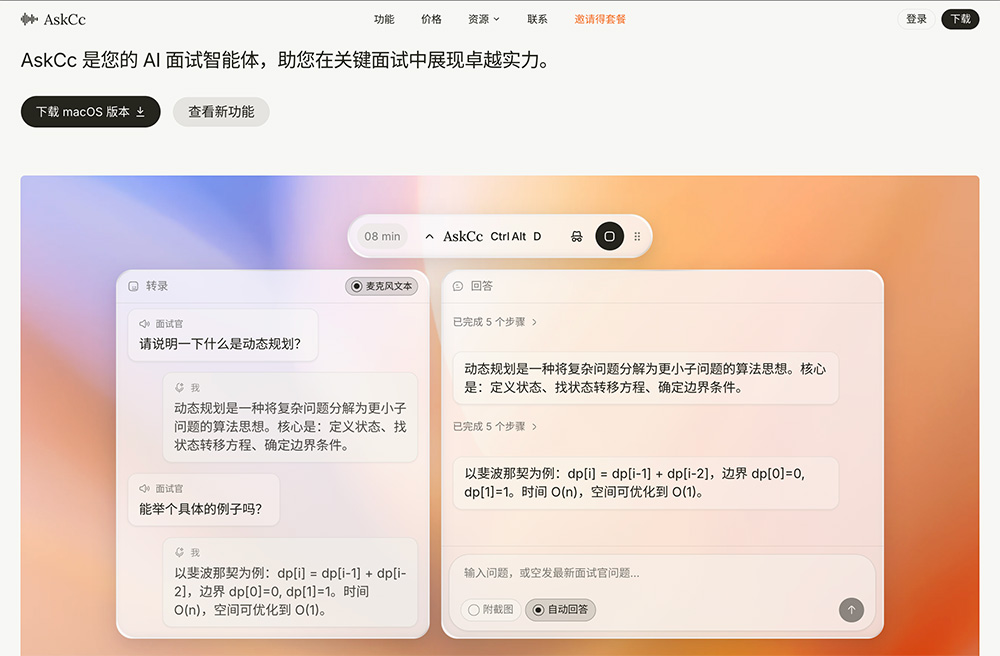Click speaker icon beside first 面试官 label

pyautogui.click(x=145, y=324)
